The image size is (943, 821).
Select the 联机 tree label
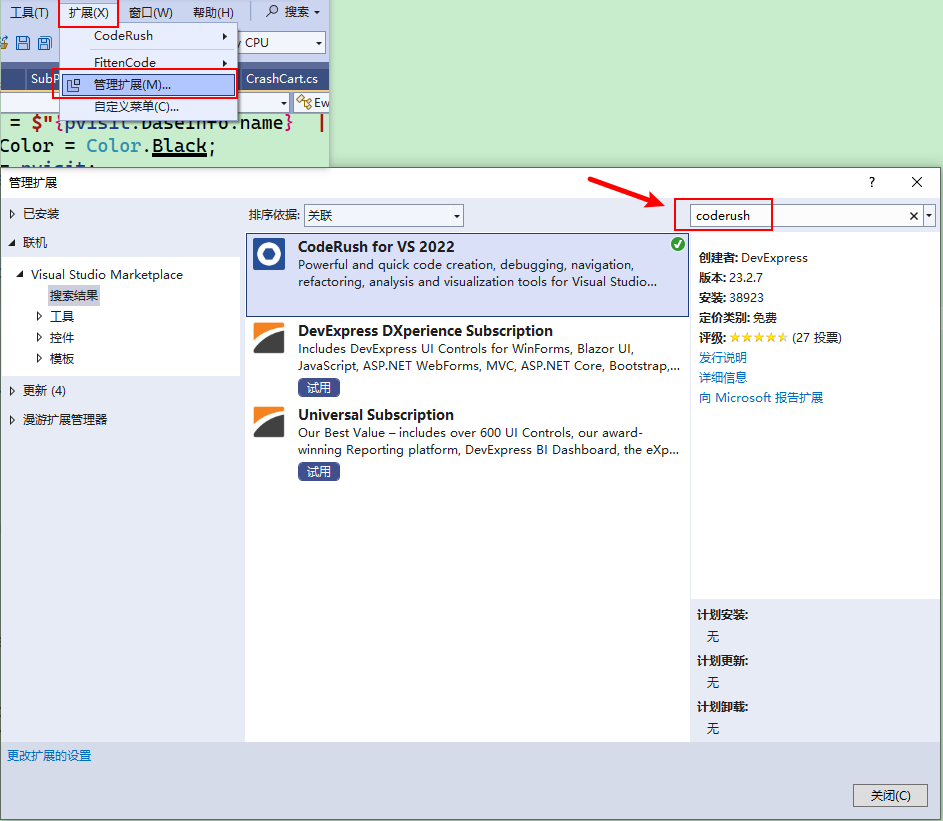coord(35,242)
